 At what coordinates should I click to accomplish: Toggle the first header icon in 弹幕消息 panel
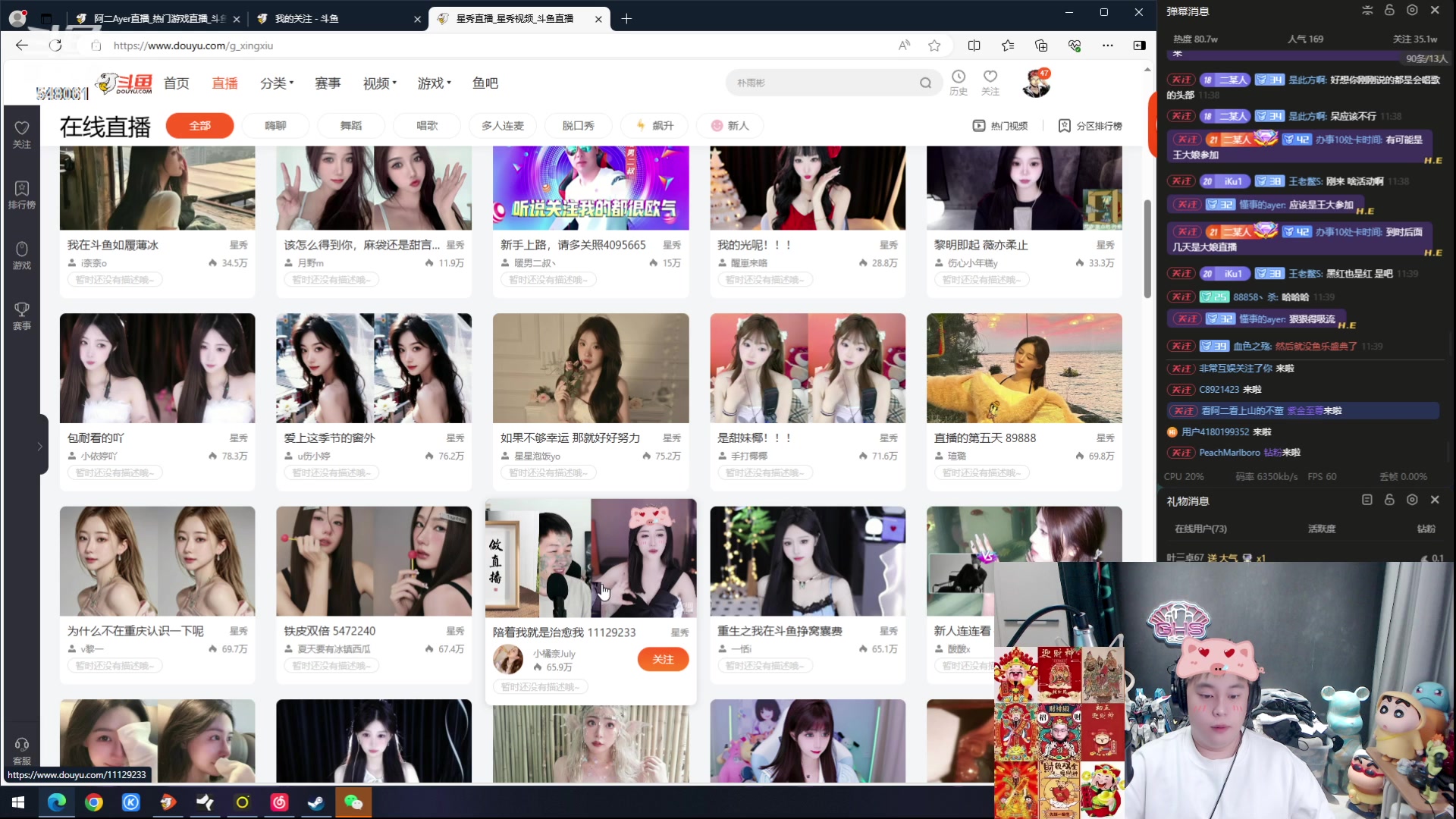[x=1367, y=11]
